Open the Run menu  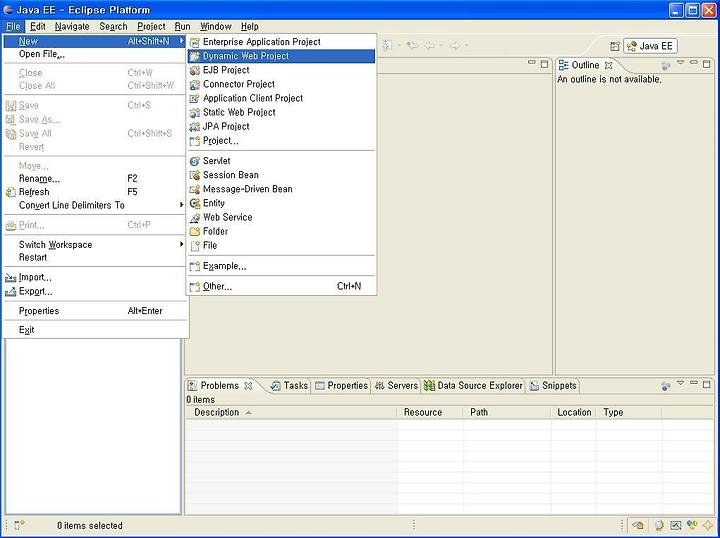182,27
